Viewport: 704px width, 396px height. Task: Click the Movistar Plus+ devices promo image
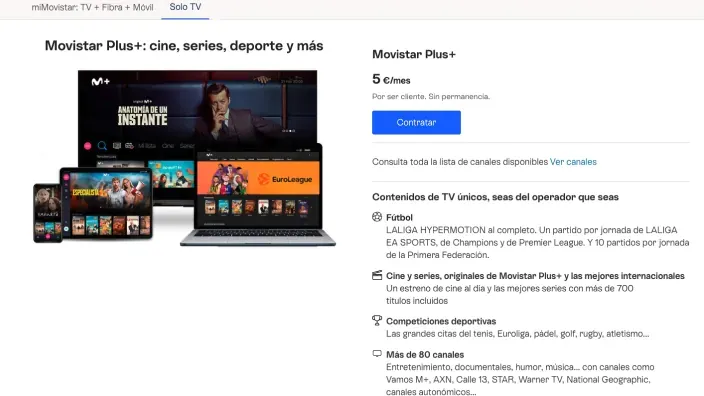[x=185, y=158]
